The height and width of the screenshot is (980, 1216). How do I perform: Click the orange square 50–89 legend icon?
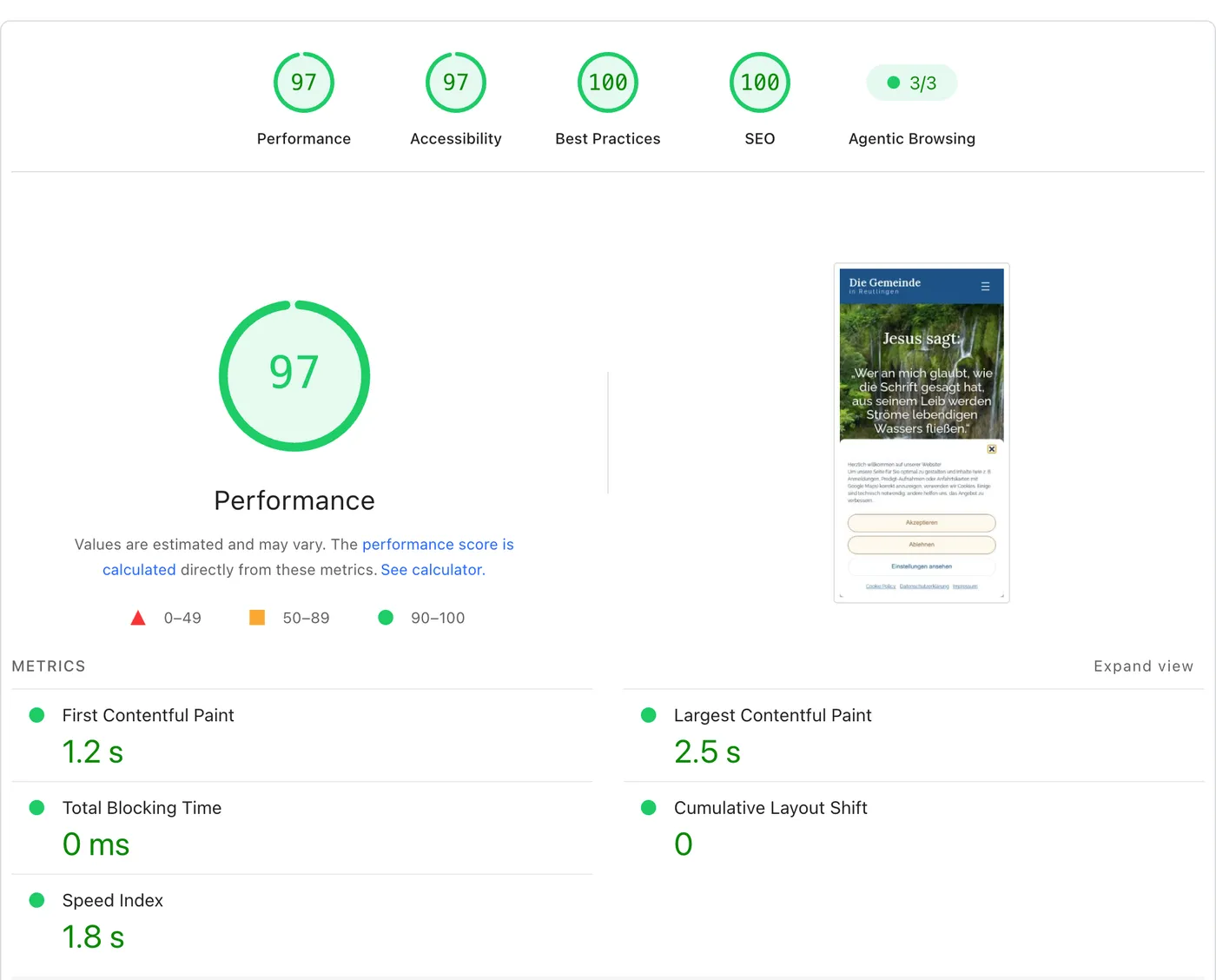click(x=257, y=618)
